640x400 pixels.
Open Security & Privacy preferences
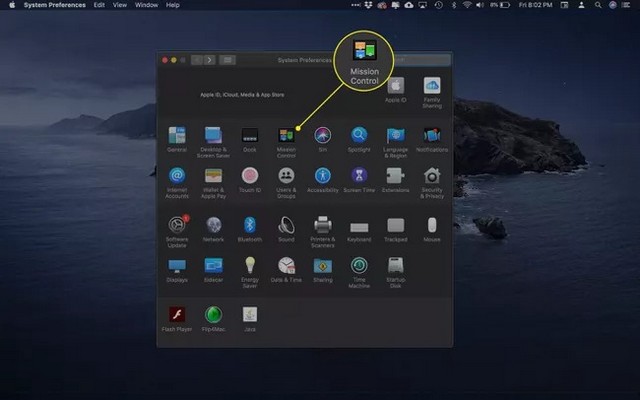pyautogui.click(x=432, y=183)
